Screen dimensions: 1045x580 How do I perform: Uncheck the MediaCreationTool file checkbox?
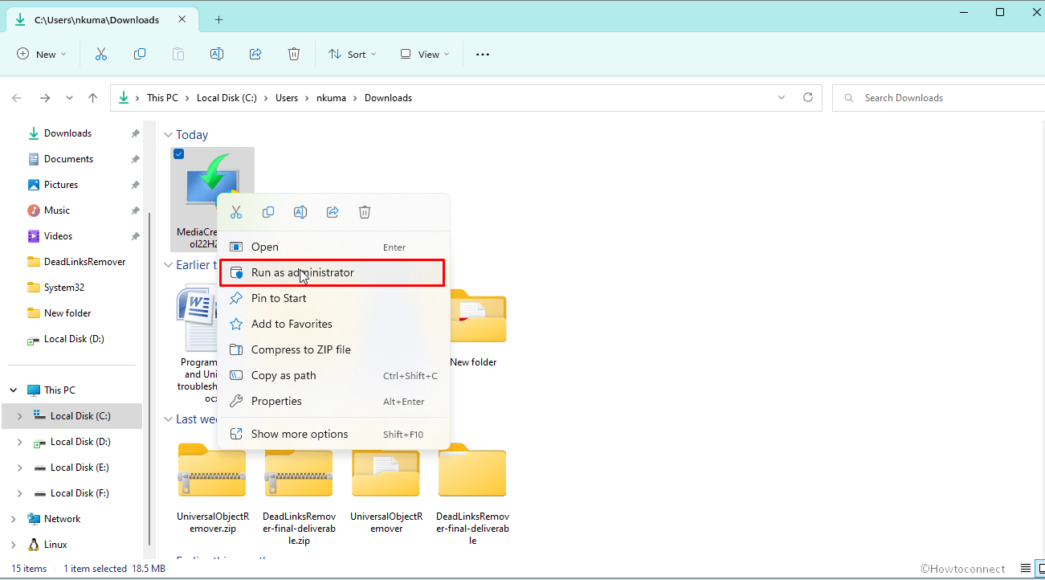coord(178,154)
